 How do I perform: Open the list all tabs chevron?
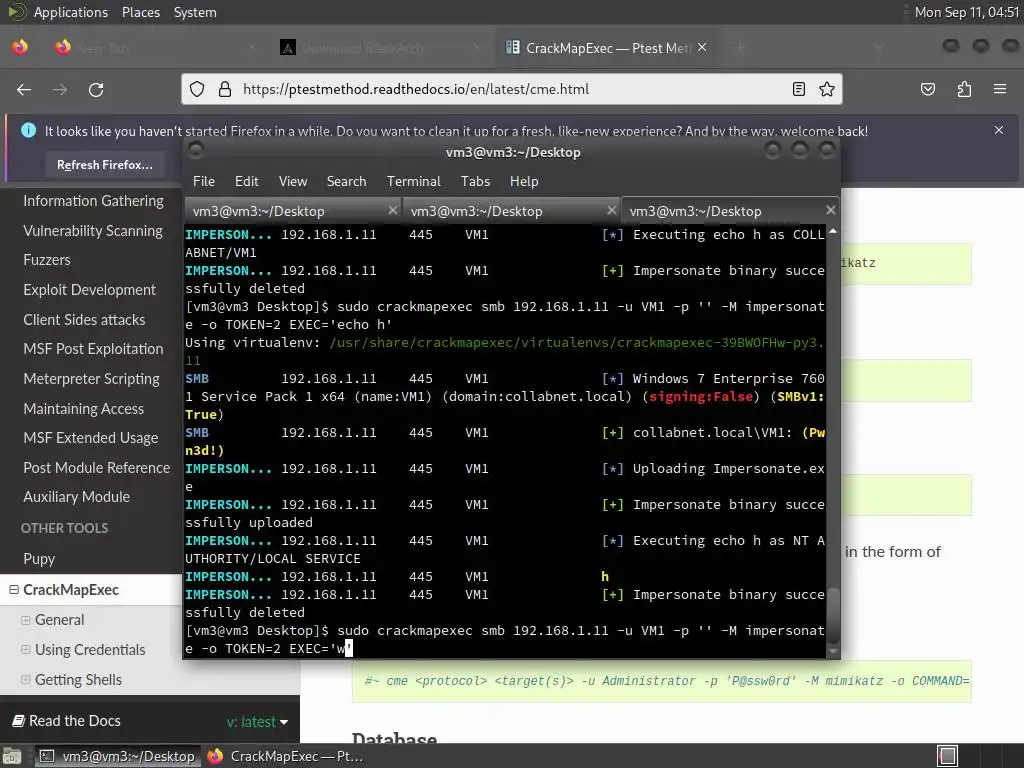(x=879, y=47)
